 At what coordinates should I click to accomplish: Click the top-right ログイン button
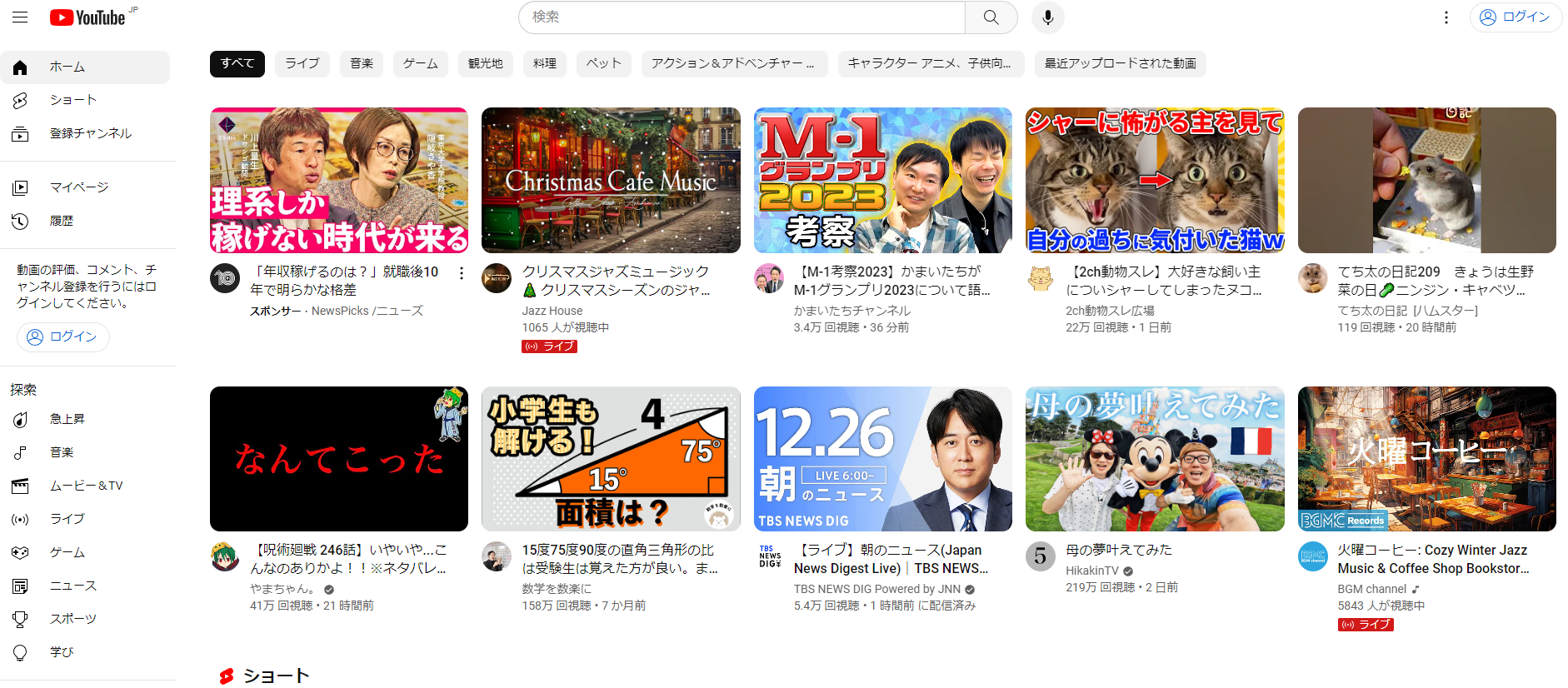[x=1515, y=17]
